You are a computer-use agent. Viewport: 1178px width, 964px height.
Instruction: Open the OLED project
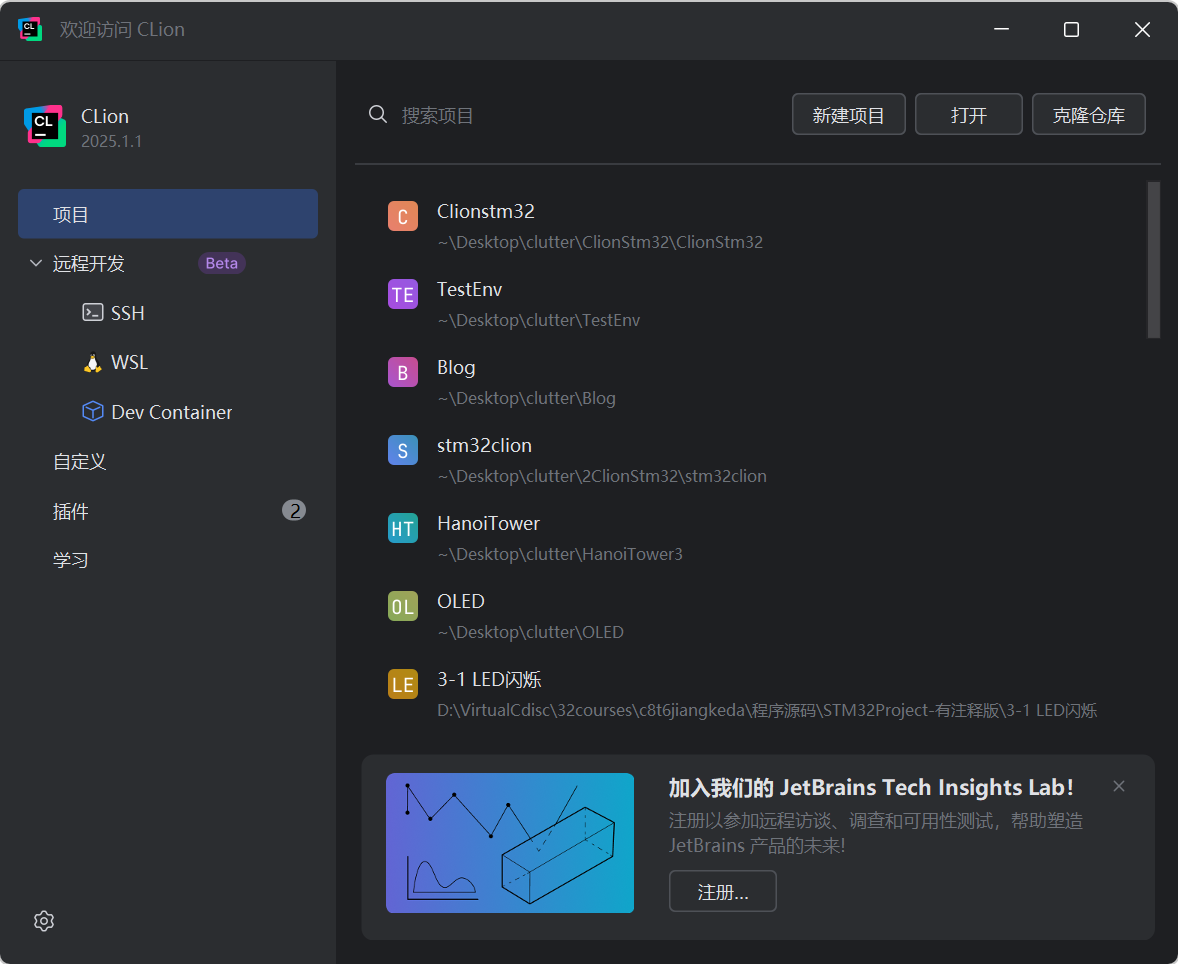click(461, 601)
